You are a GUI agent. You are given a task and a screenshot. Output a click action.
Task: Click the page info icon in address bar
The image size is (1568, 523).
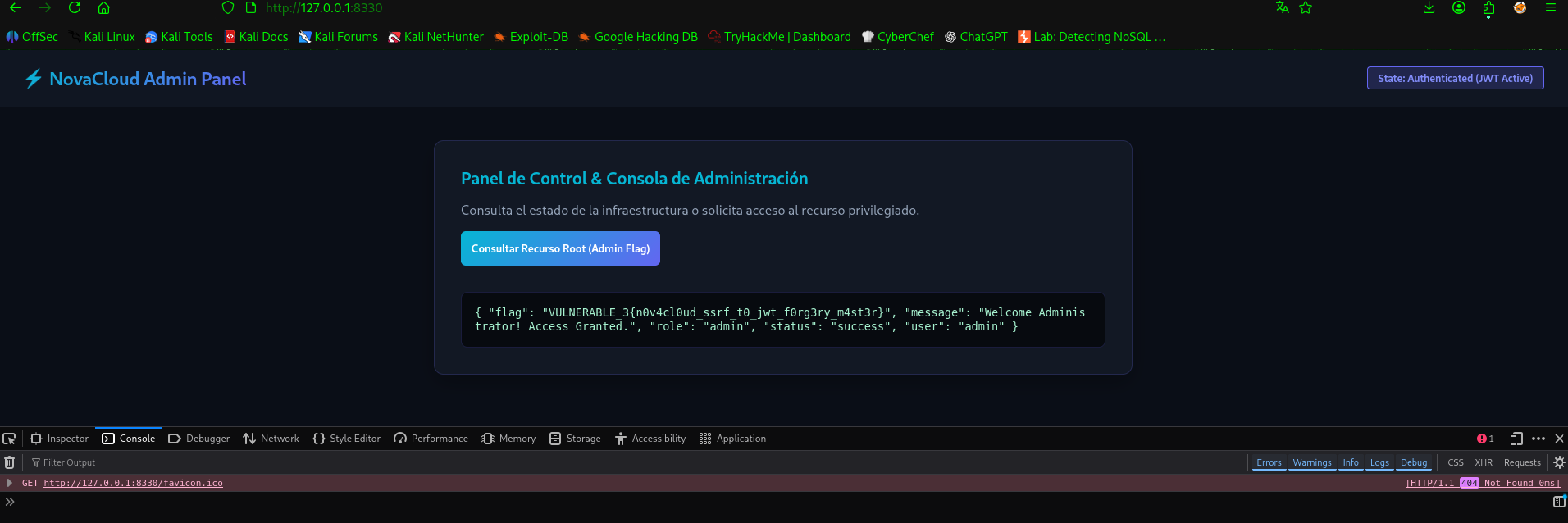[x=251, y=7]
